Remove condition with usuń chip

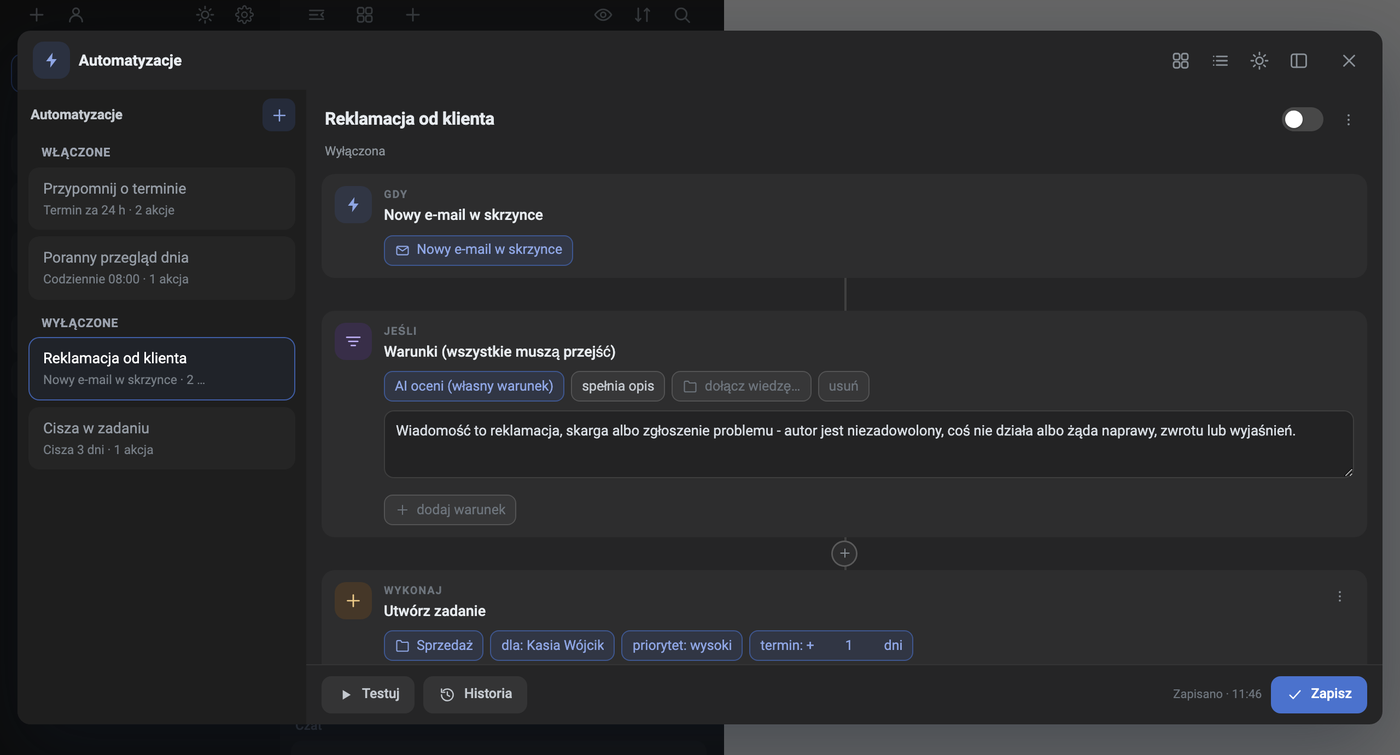[x=843, y=386]
